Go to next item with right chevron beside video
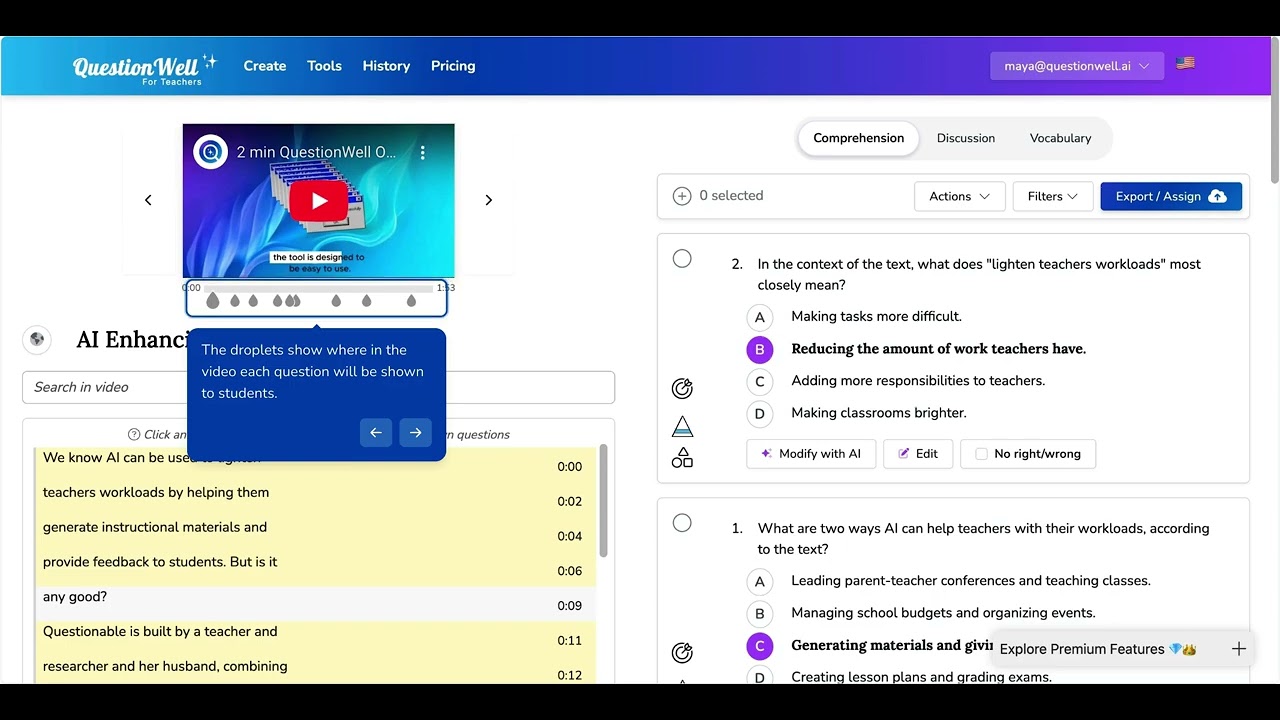This screenshot has height=720, width=1280. click(489, 200)
